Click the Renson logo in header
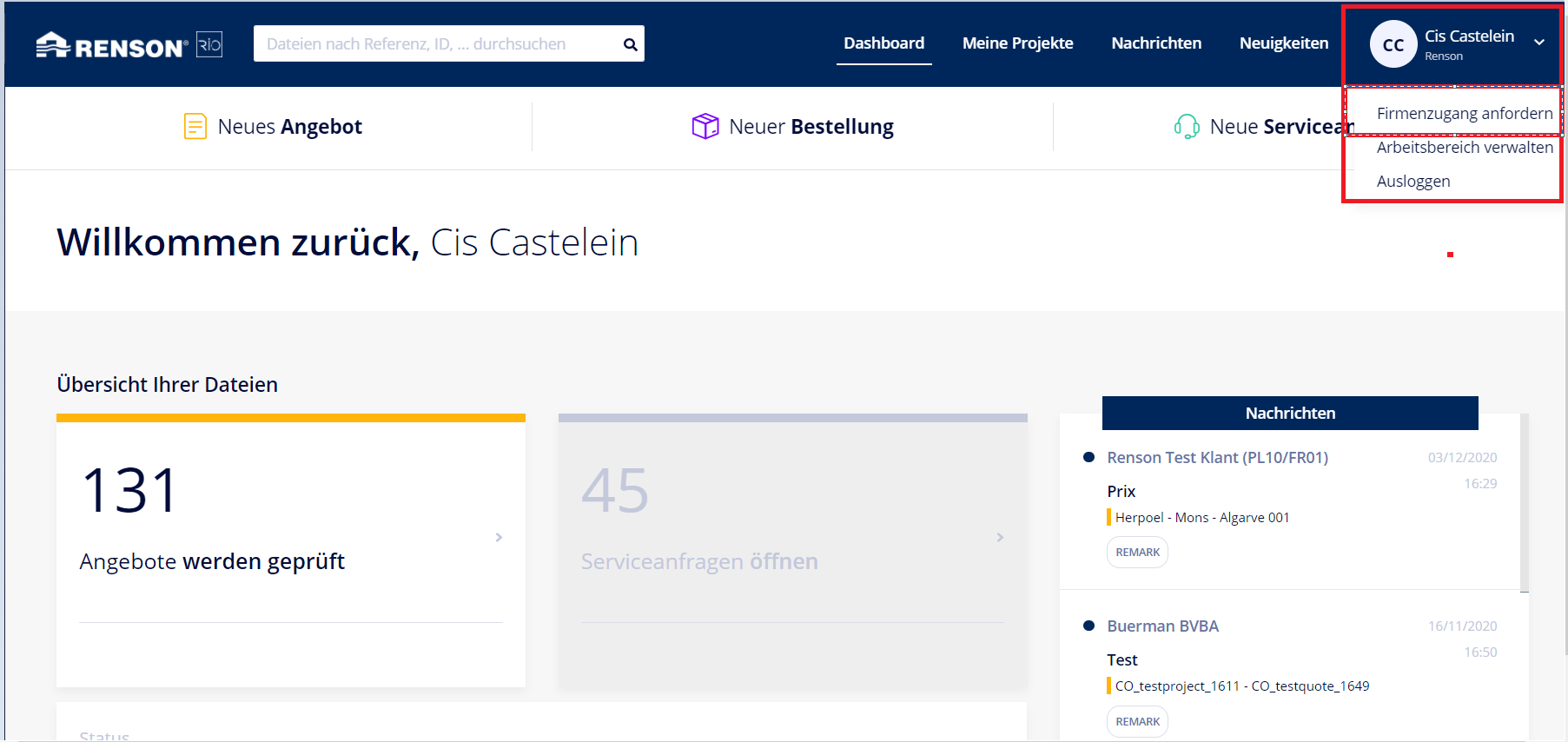 [129, 44]
